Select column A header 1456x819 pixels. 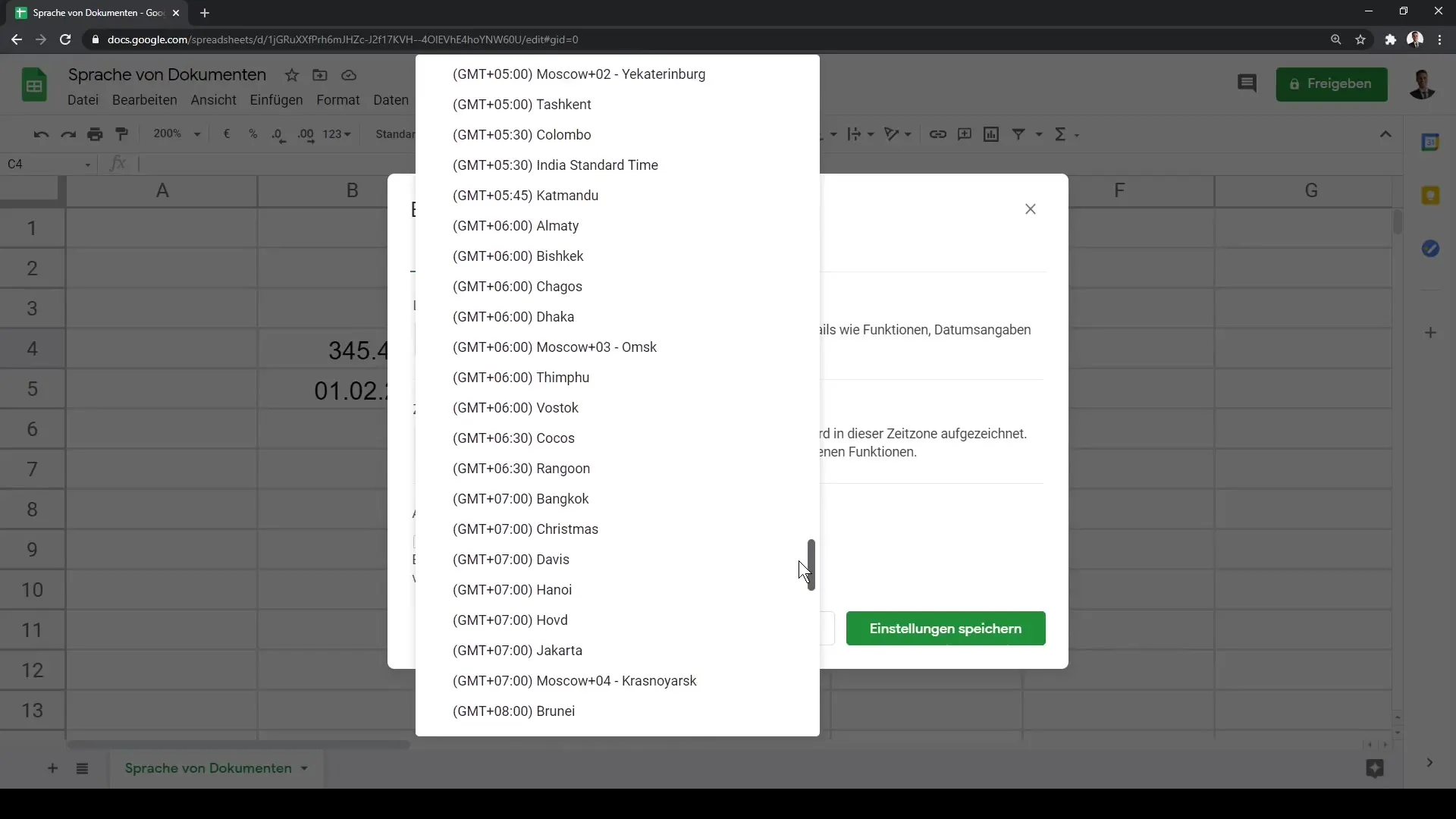[x=162, y=191]
